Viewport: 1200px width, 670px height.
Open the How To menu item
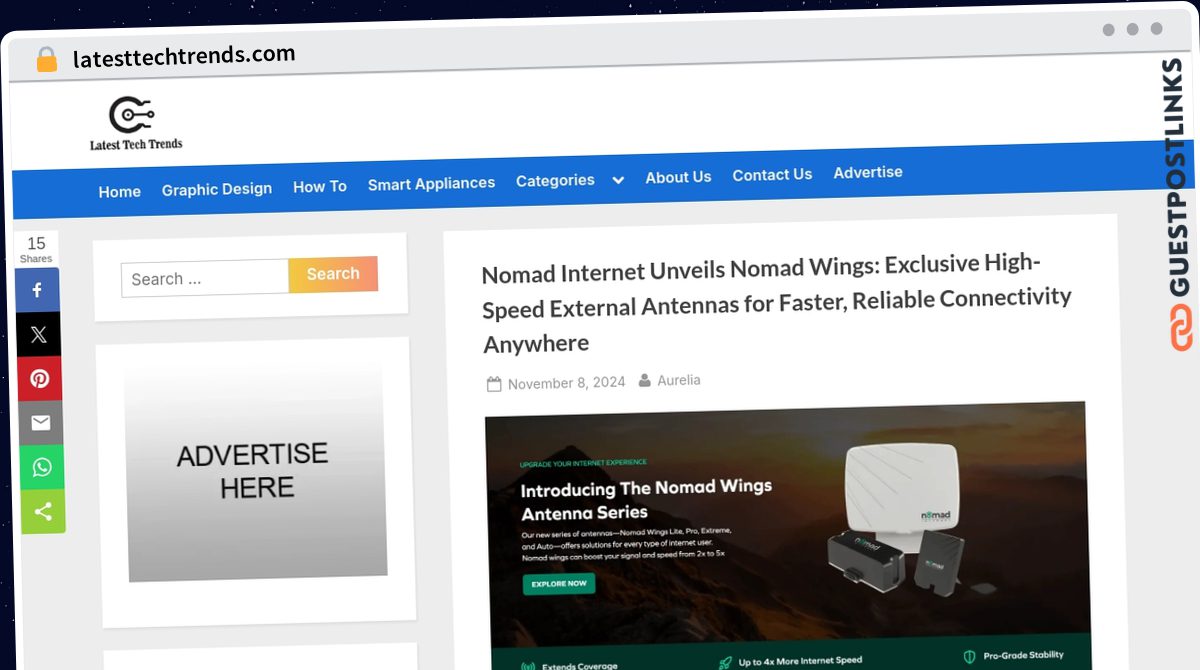[x=320, y=186]
